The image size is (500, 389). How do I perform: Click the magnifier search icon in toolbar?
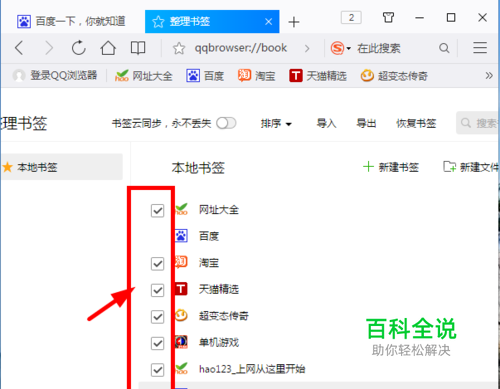444,48
